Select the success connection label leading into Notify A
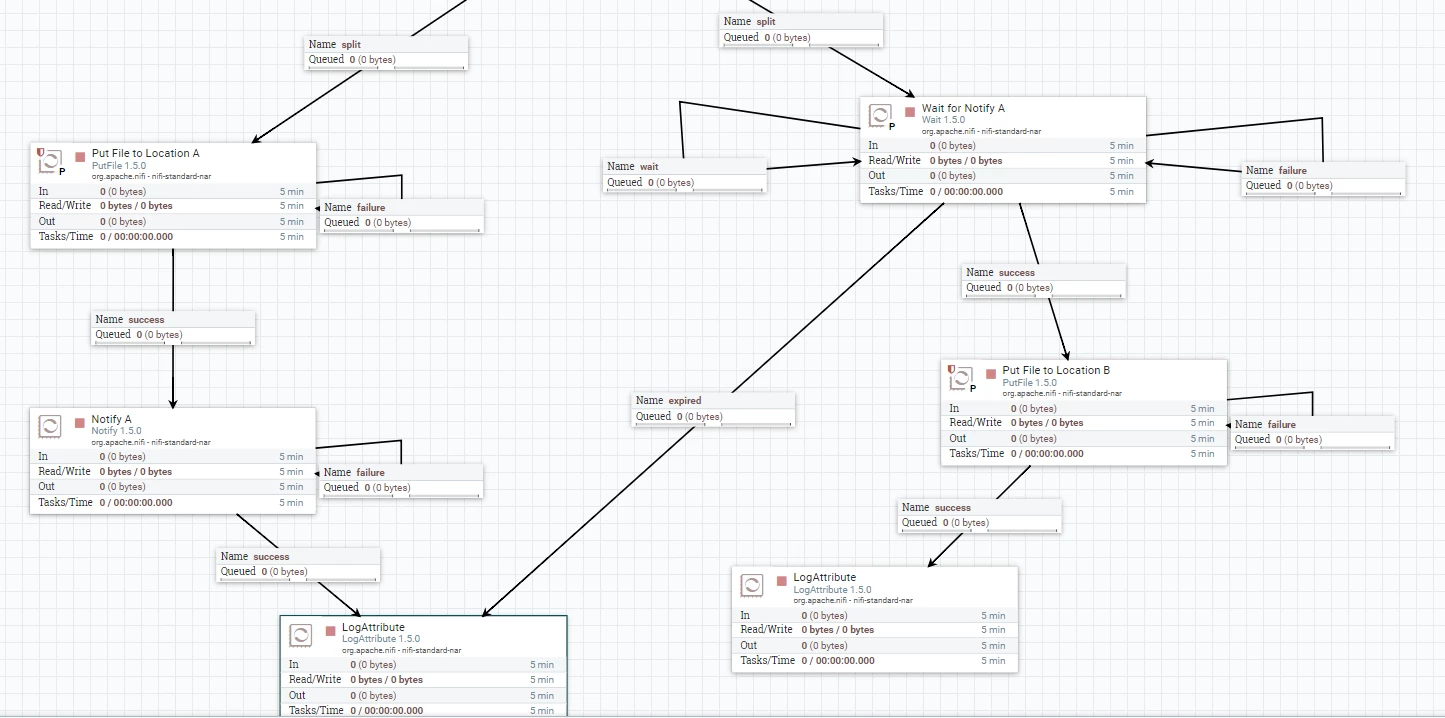1445x718 pixels. (x=173, y=327)
